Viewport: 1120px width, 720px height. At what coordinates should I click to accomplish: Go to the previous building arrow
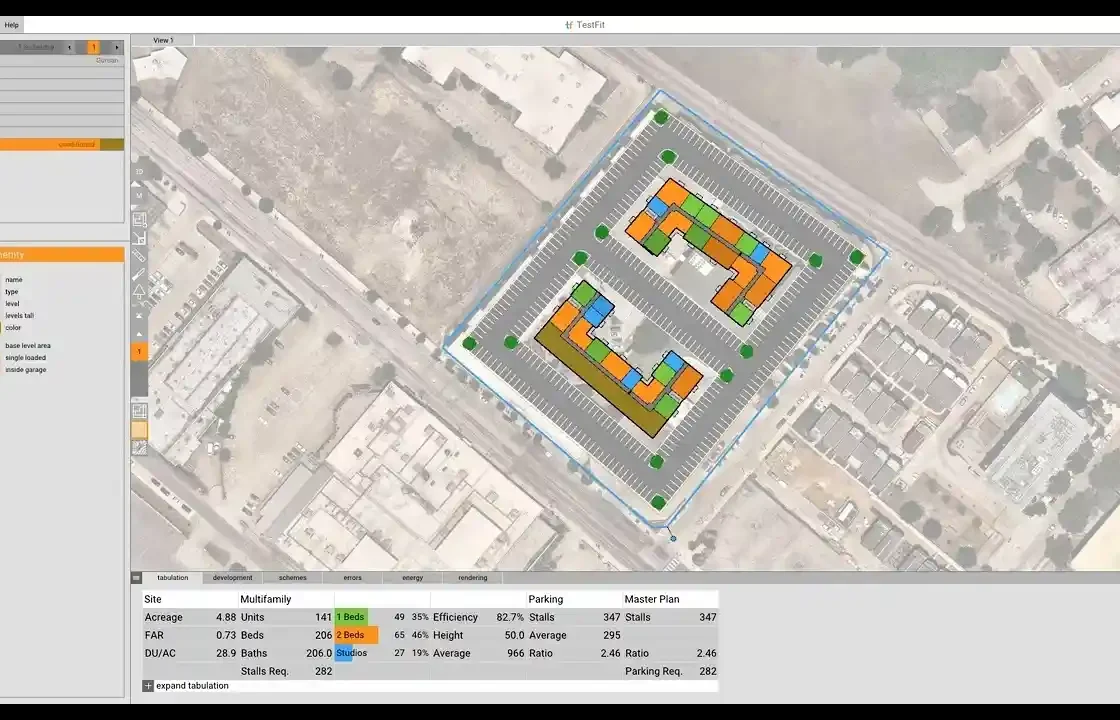(x=69, y=47)
